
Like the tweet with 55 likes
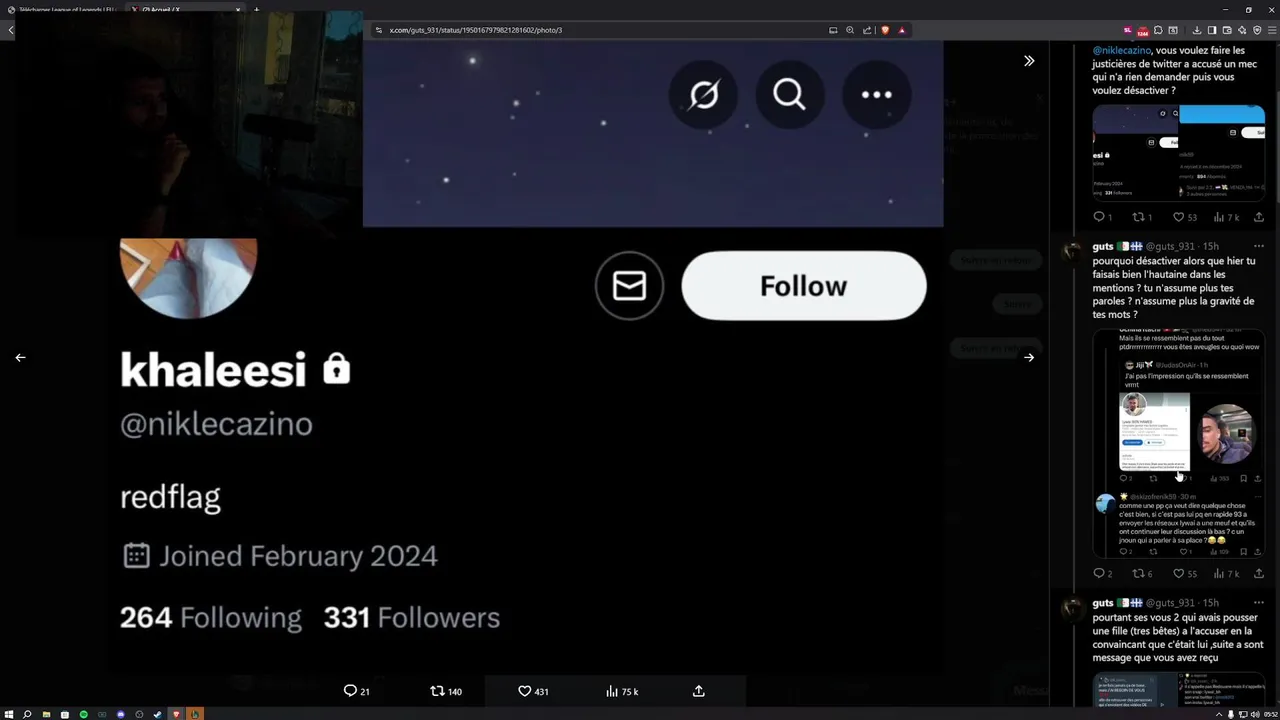point(1185,574)
